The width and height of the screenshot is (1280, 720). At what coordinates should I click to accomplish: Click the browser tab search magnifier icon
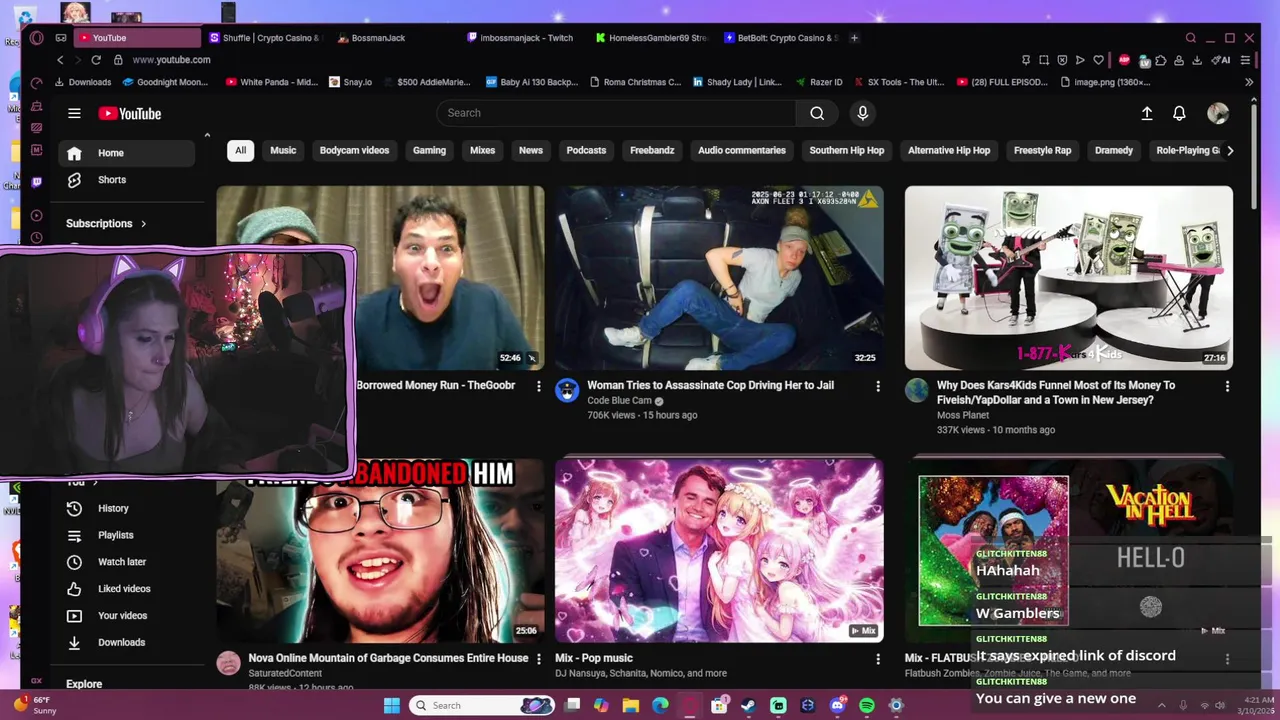pyautogui.click(x=1190, y=38)
